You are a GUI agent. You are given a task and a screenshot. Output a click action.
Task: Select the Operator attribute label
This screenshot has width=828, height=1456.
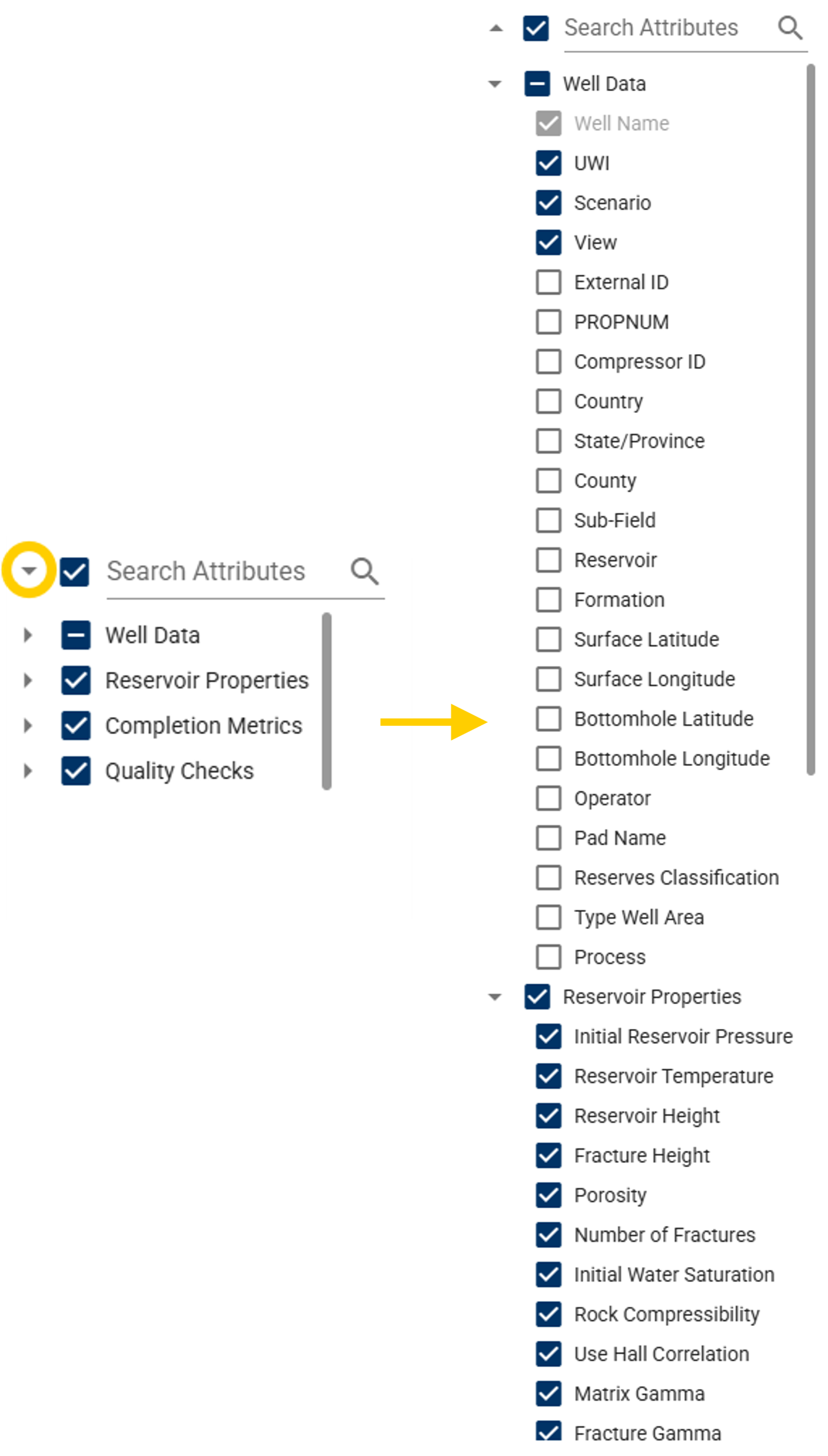612,798
